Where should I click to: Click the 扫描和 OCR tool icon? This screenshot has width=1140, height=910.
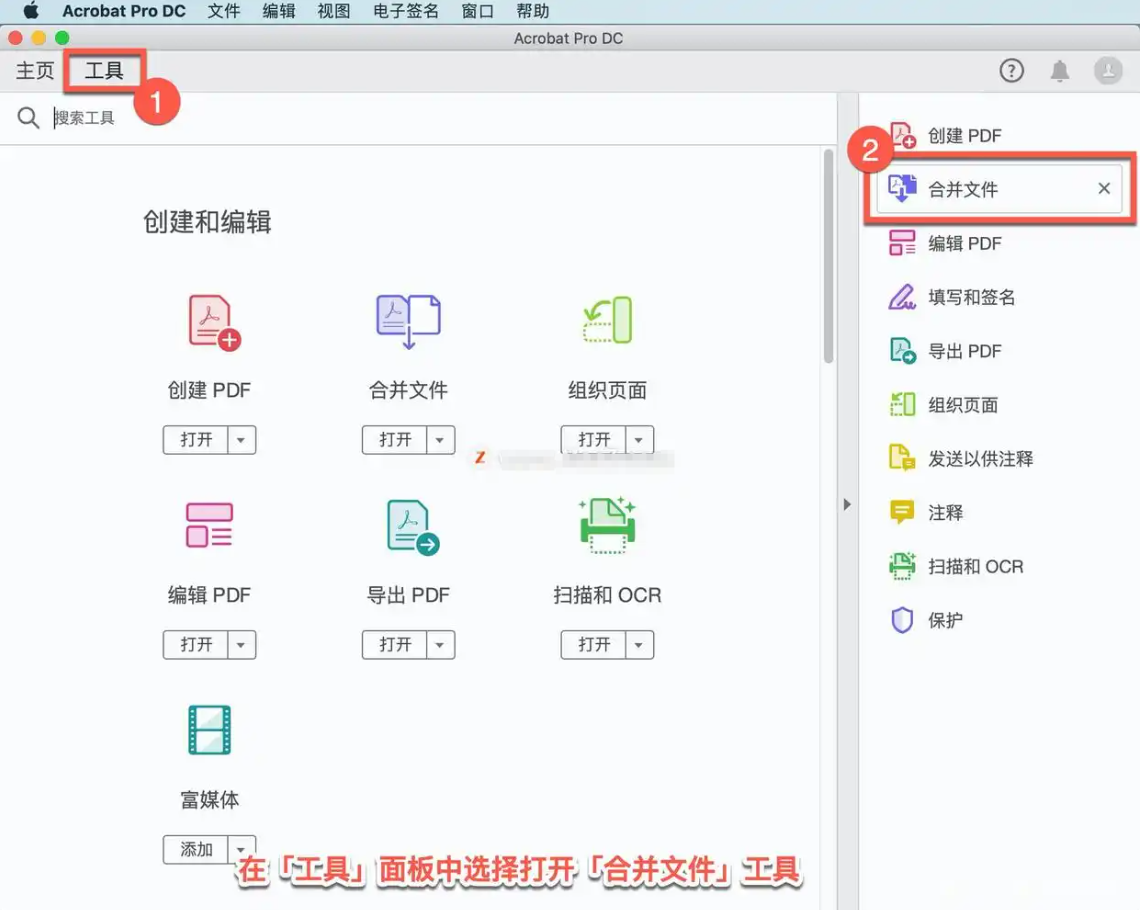click(x=606, y=524)
